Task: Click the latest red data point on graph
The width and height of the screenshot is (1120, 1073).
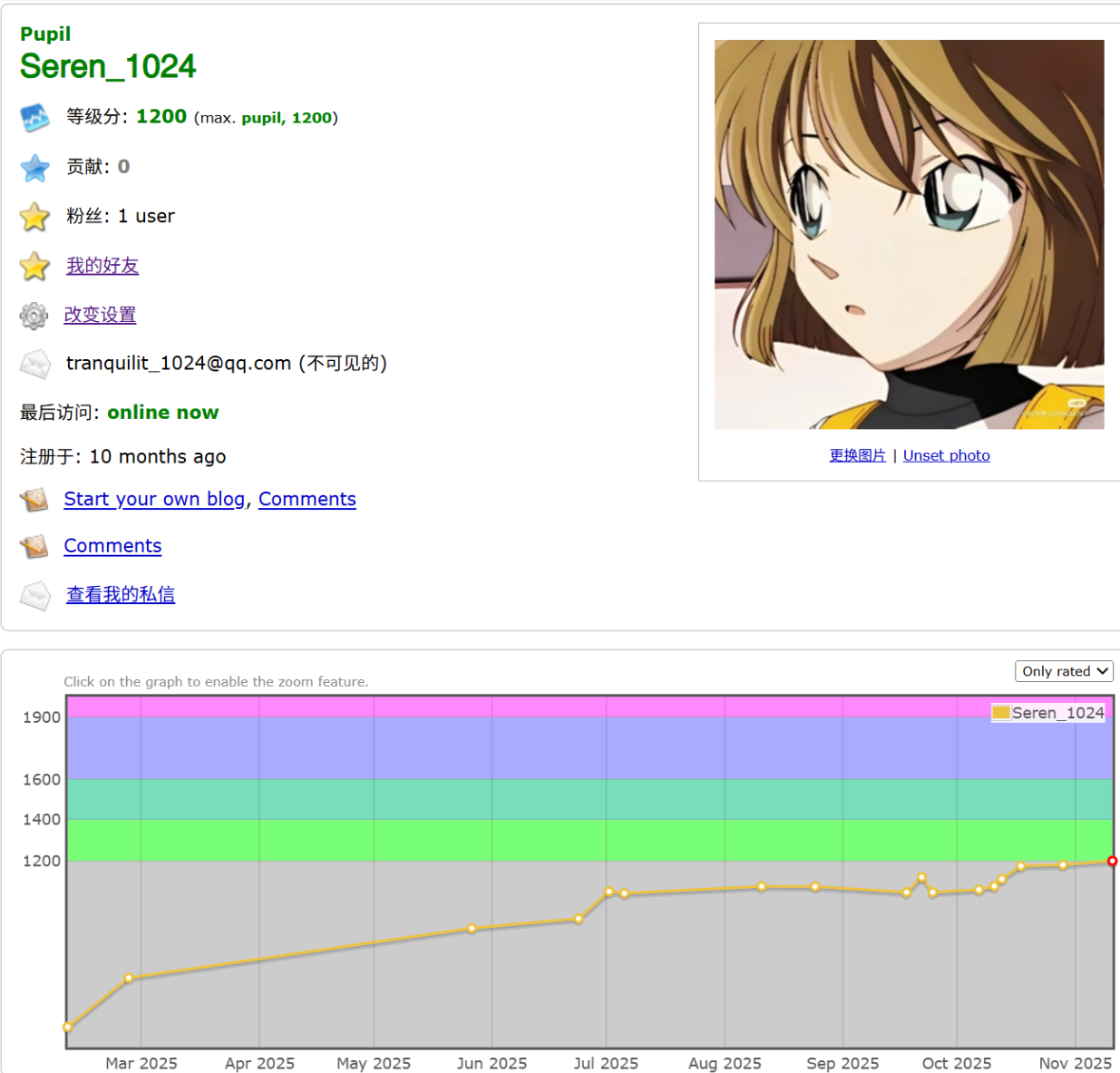Action: point(1112,861)
